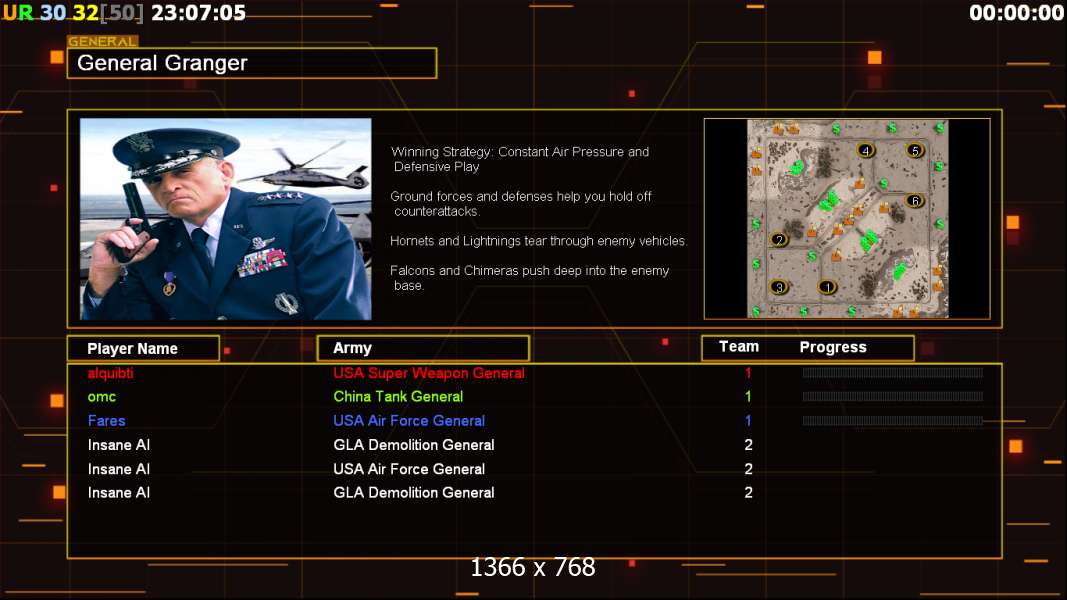This screenshot has width=1067, height=600.
Task: Click start position marker 4 on the minimap
Action: coord(866,150)
